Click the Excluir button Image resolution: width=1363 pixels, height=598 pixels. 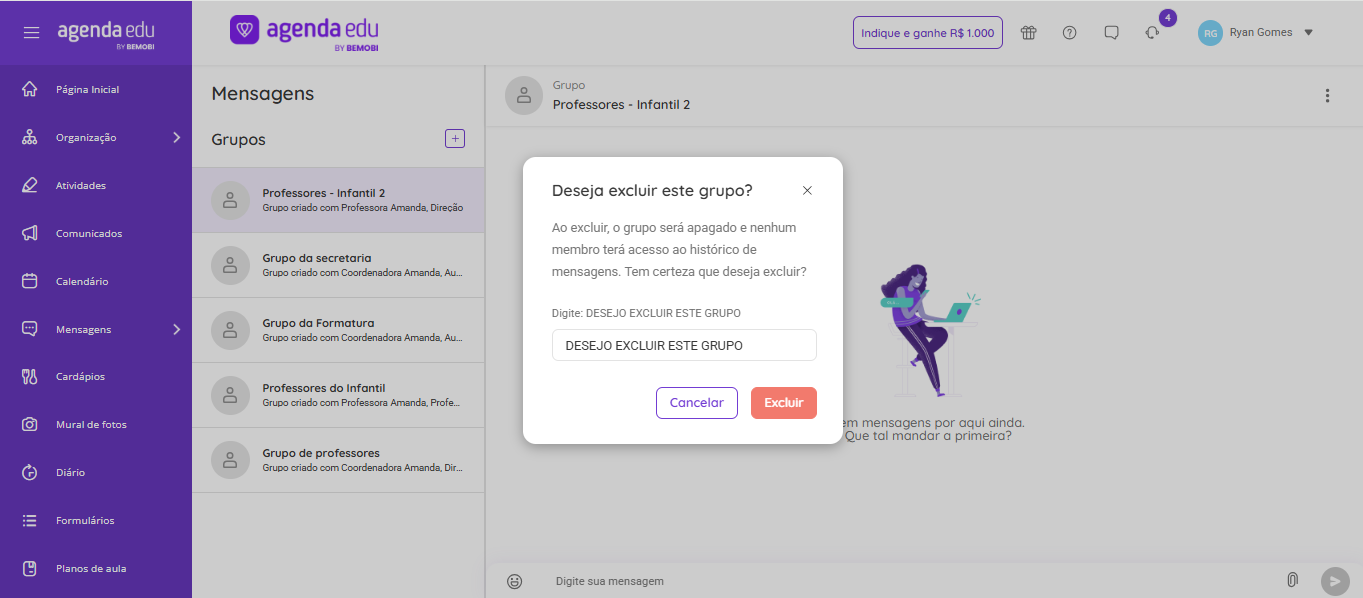pos(784,402)
